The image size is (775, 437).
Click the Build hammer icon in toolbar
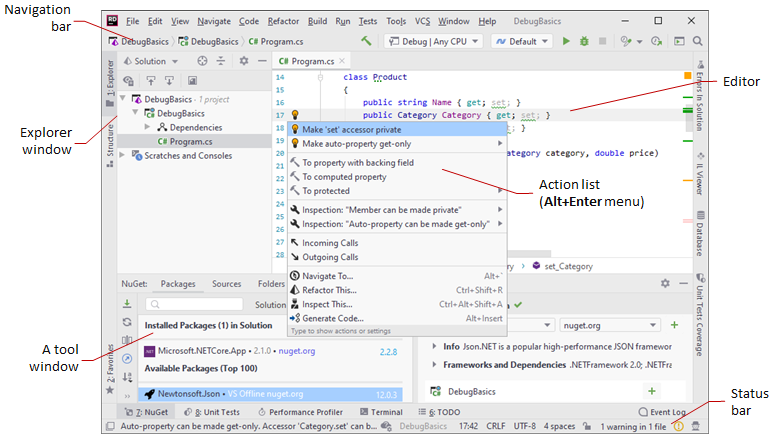tap(366, 41)
